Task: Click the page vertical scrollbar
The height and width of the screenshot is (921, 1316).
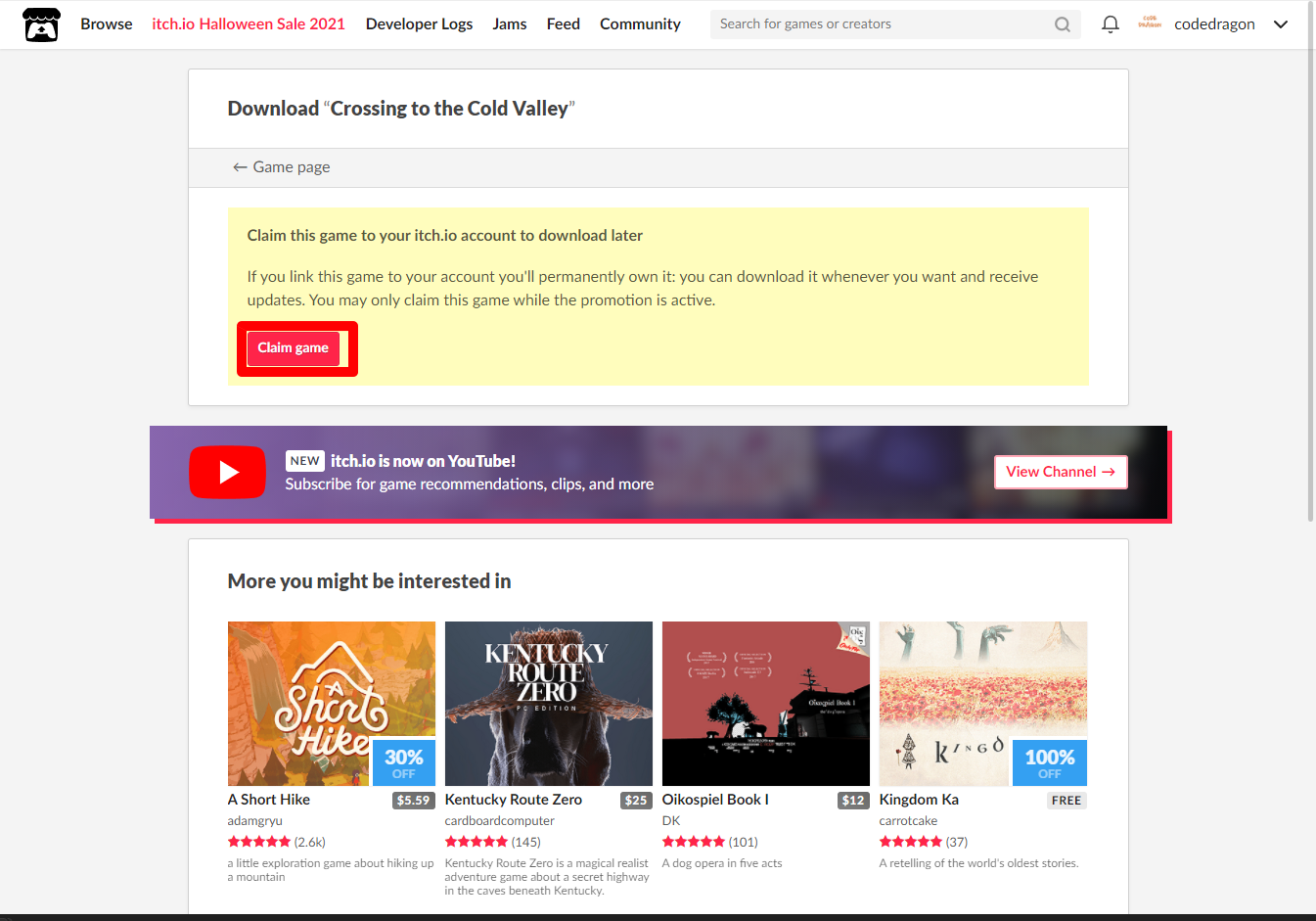Action: [1311, 264]
